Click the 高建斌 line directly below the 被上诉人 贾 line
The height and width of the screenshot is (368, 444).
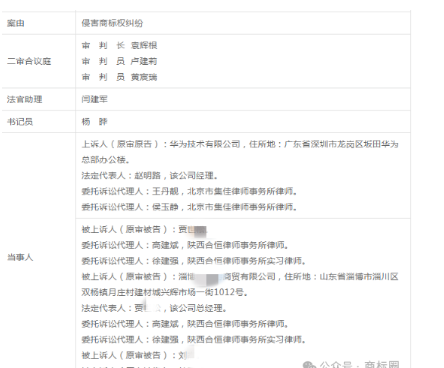point(185,245)
